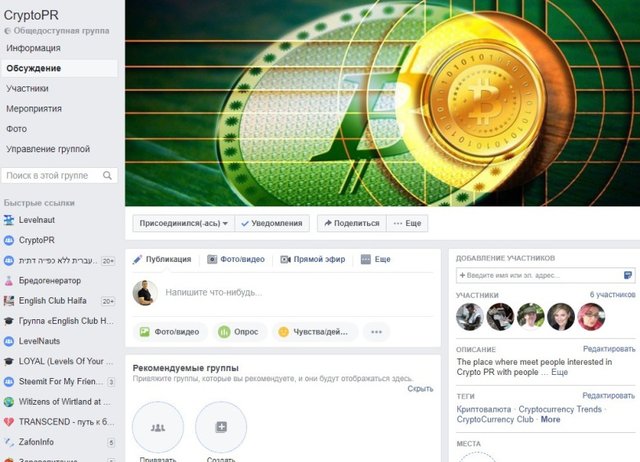The width and height of the screenshot is (640, 462).
Task: Click the Создать new group plus icon
Action: pos(221,427)
